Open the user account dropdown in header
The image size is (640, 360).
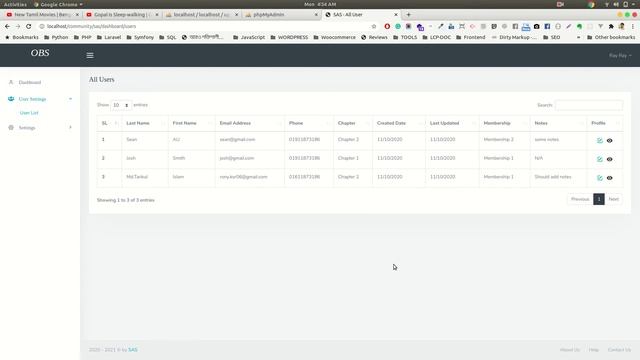(x=620, y=56)
